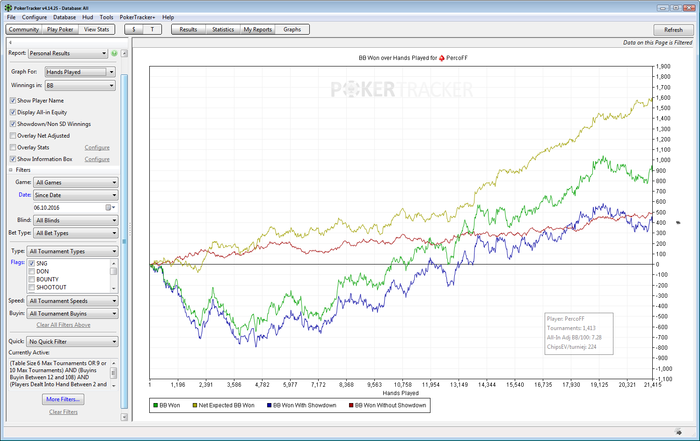
Task: Check the BOUNTY flag
Action: (x=32, y=279)
